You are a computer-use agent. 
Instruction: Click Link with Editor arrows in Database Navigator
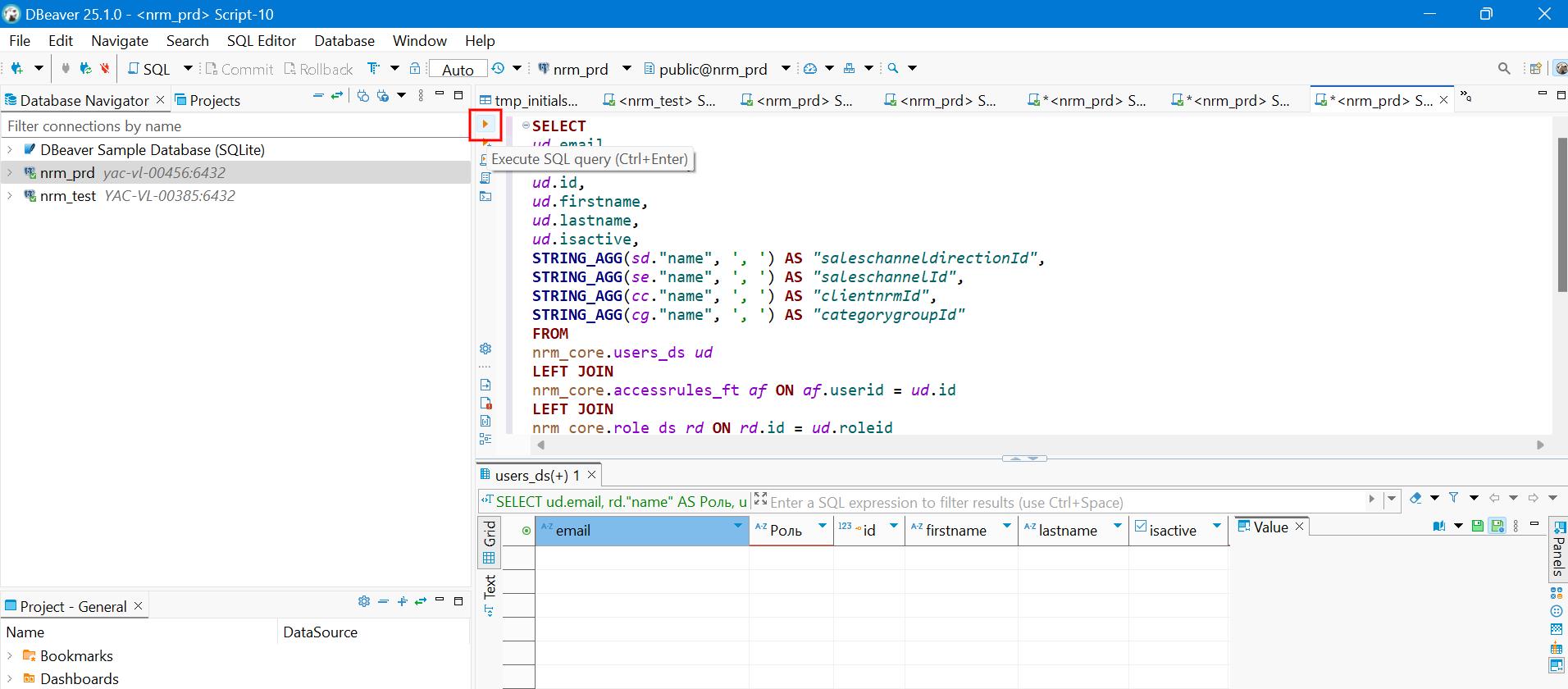point(336,96)
